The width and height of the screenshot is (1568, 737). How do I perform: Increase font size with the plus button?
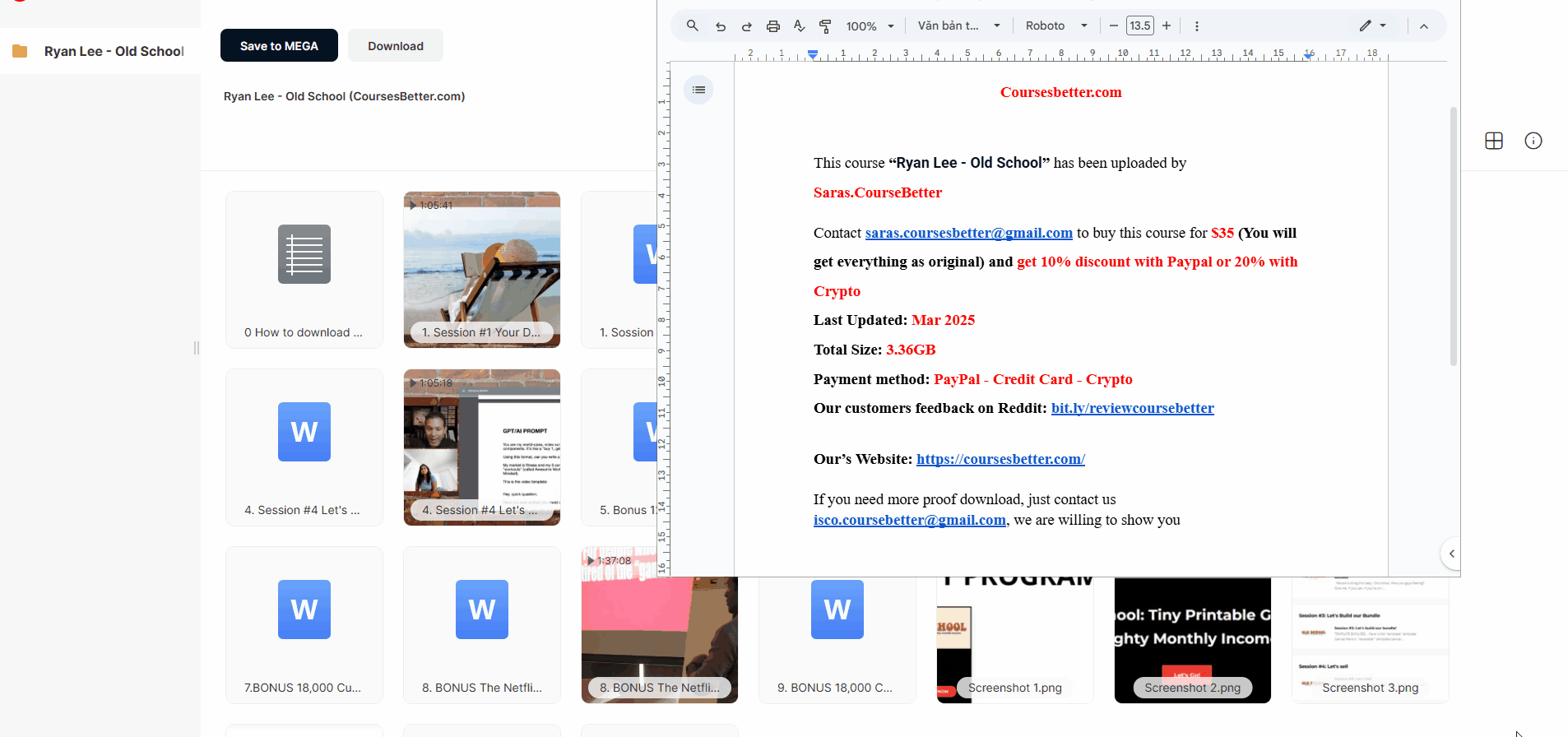click(x=1167, y=26)
